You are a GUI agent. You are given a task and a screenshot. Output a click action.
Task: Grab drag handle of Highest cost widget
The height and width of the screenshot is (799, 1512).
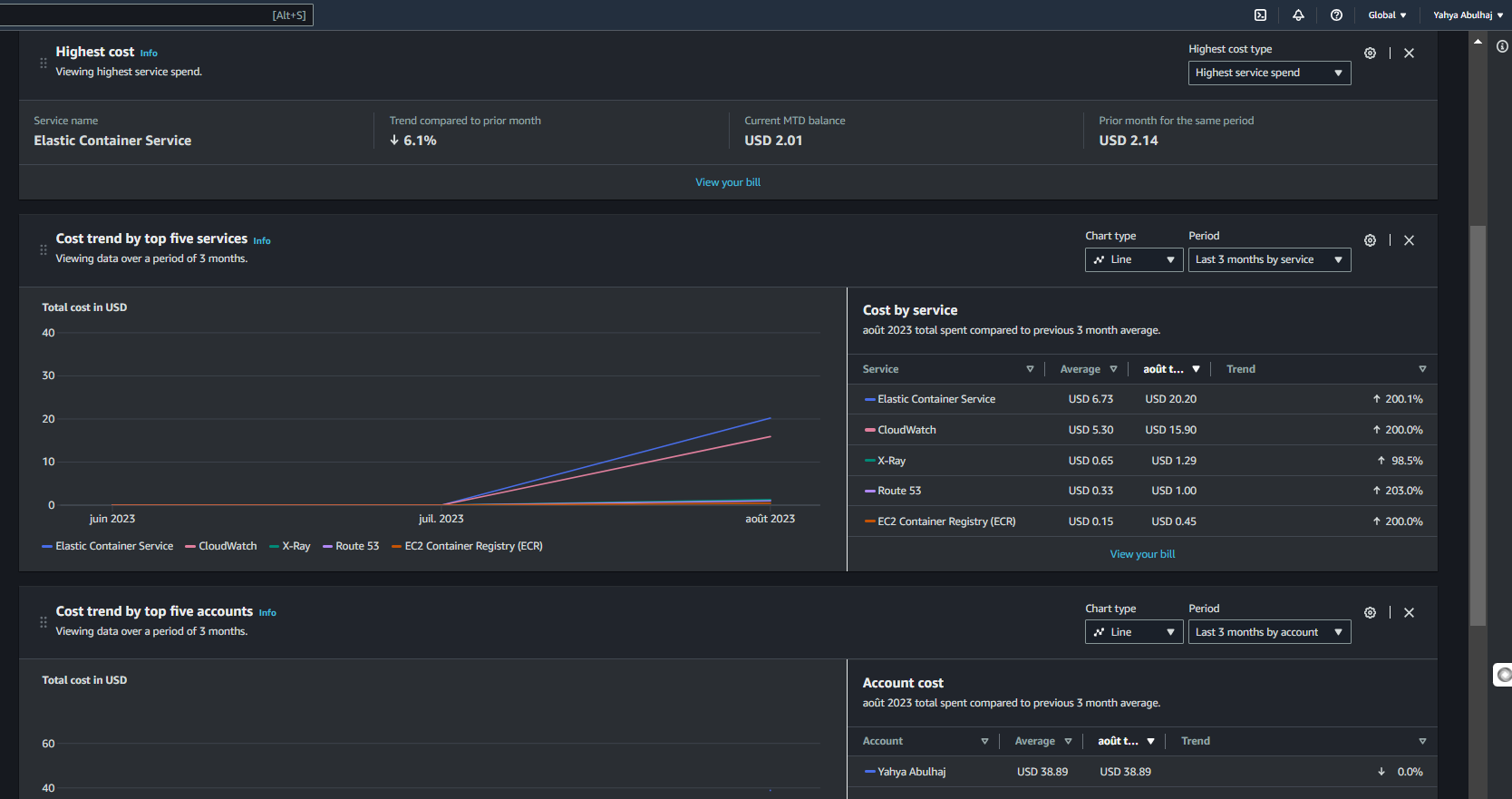click(x=44, y=63)
